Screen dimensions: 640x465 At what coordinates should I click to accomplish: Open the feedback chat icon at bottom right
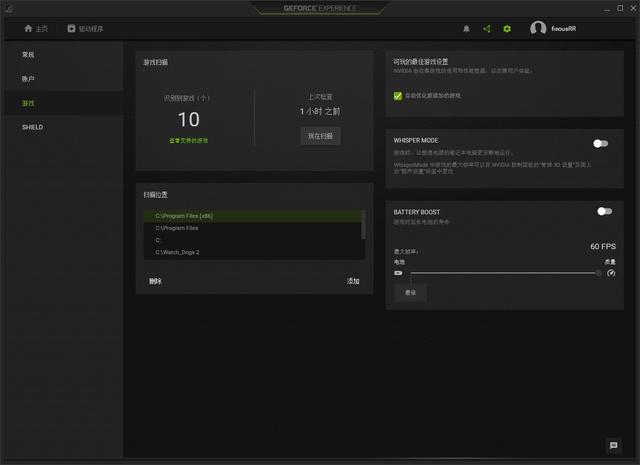[x=613, y=445]
